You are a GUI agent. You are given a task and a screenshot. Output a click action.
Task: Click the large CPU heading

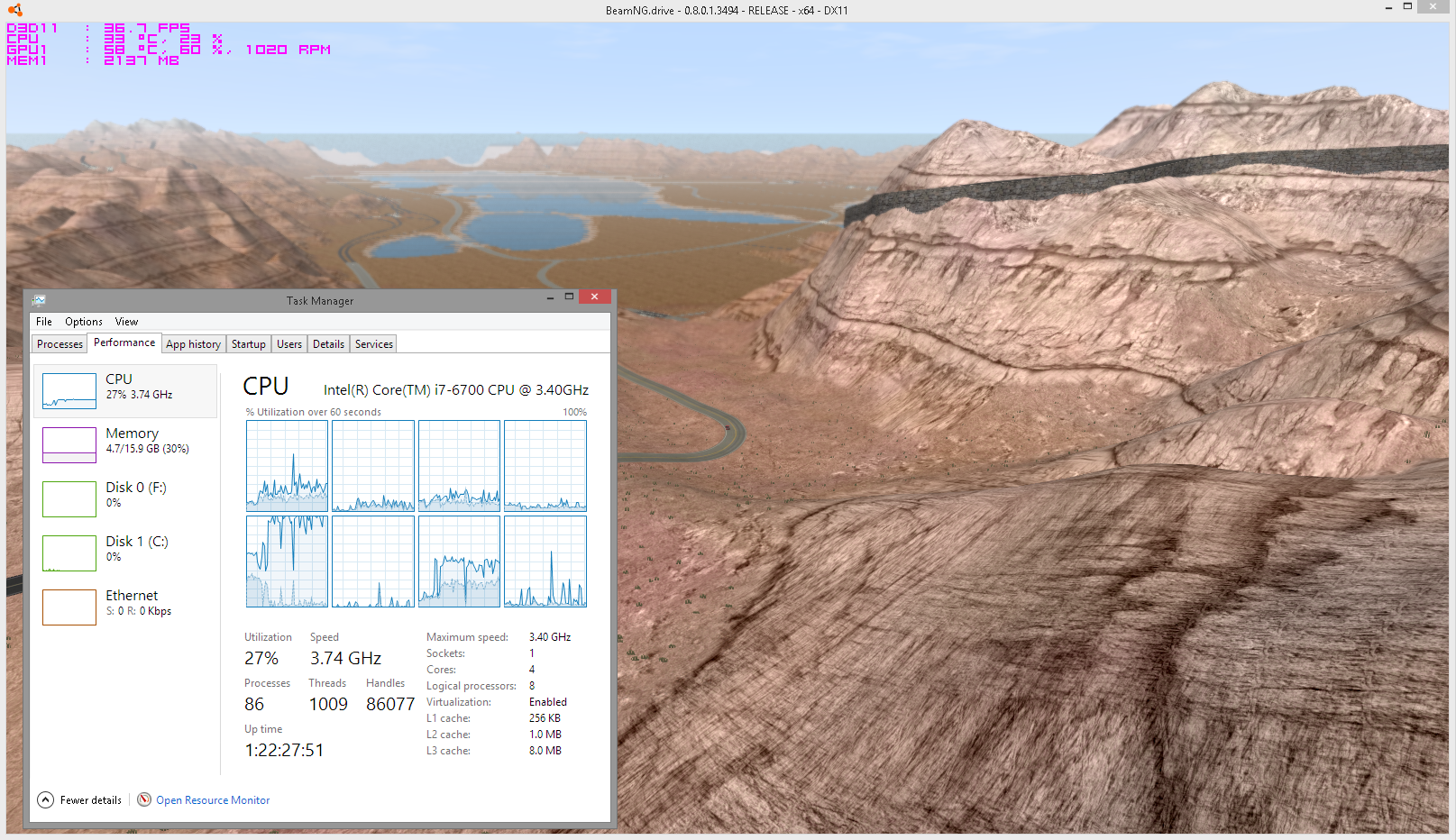click(266, 386)
